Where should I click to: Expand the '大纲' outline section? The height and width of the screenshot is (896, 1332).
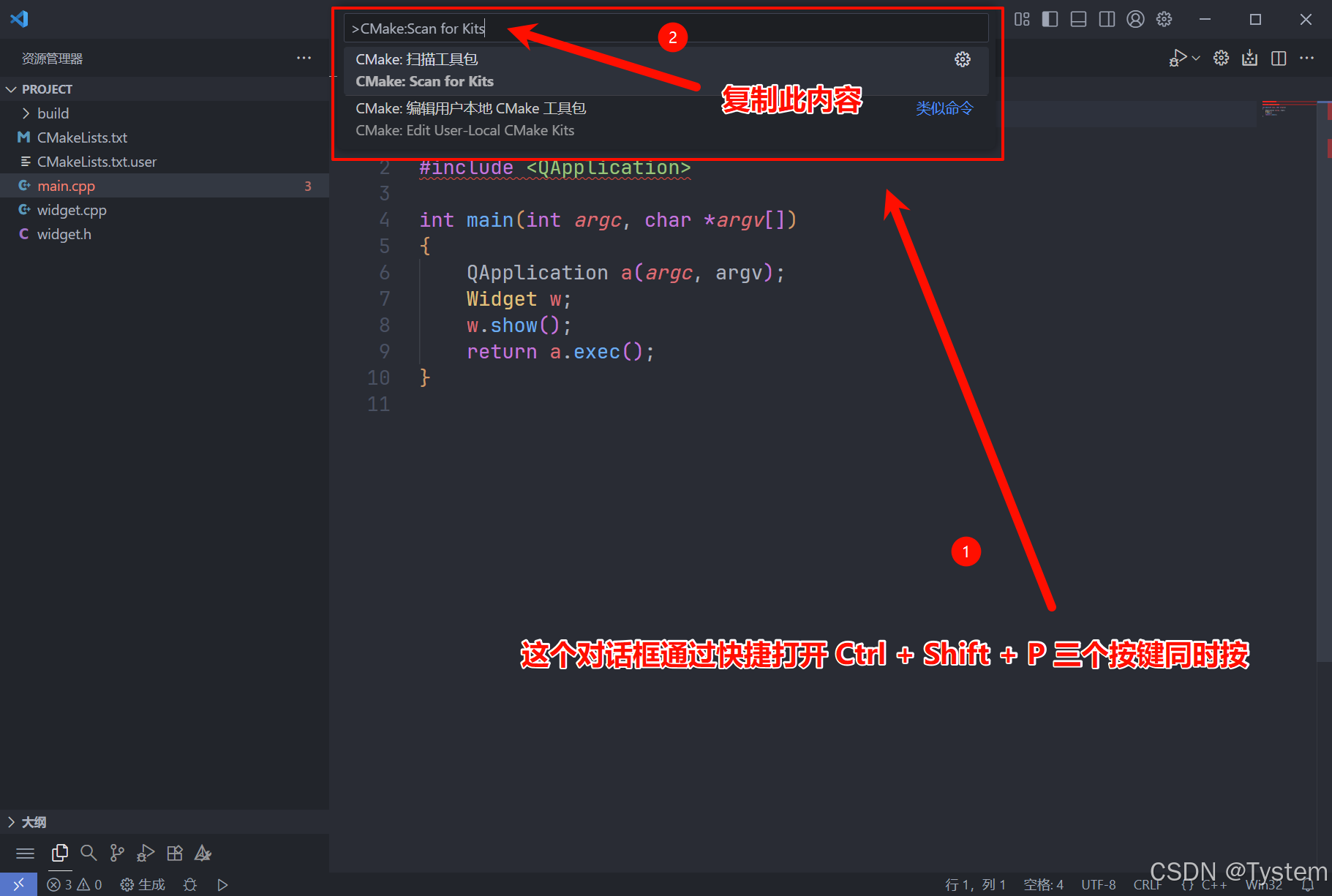(165, 822)
